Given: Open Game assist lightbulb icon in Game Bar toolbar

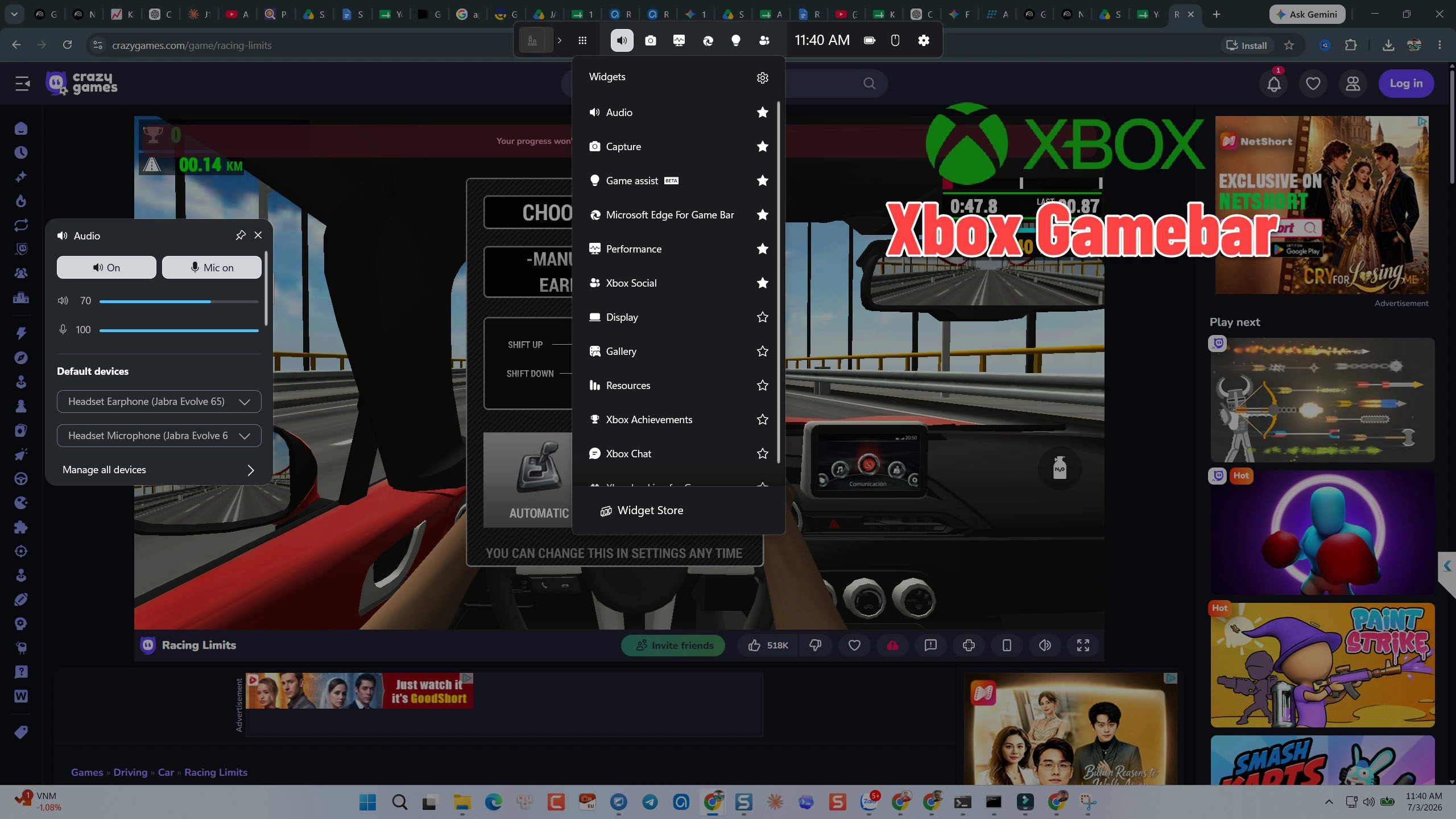Looking at the screenshot, I should [x=736, y=40].
